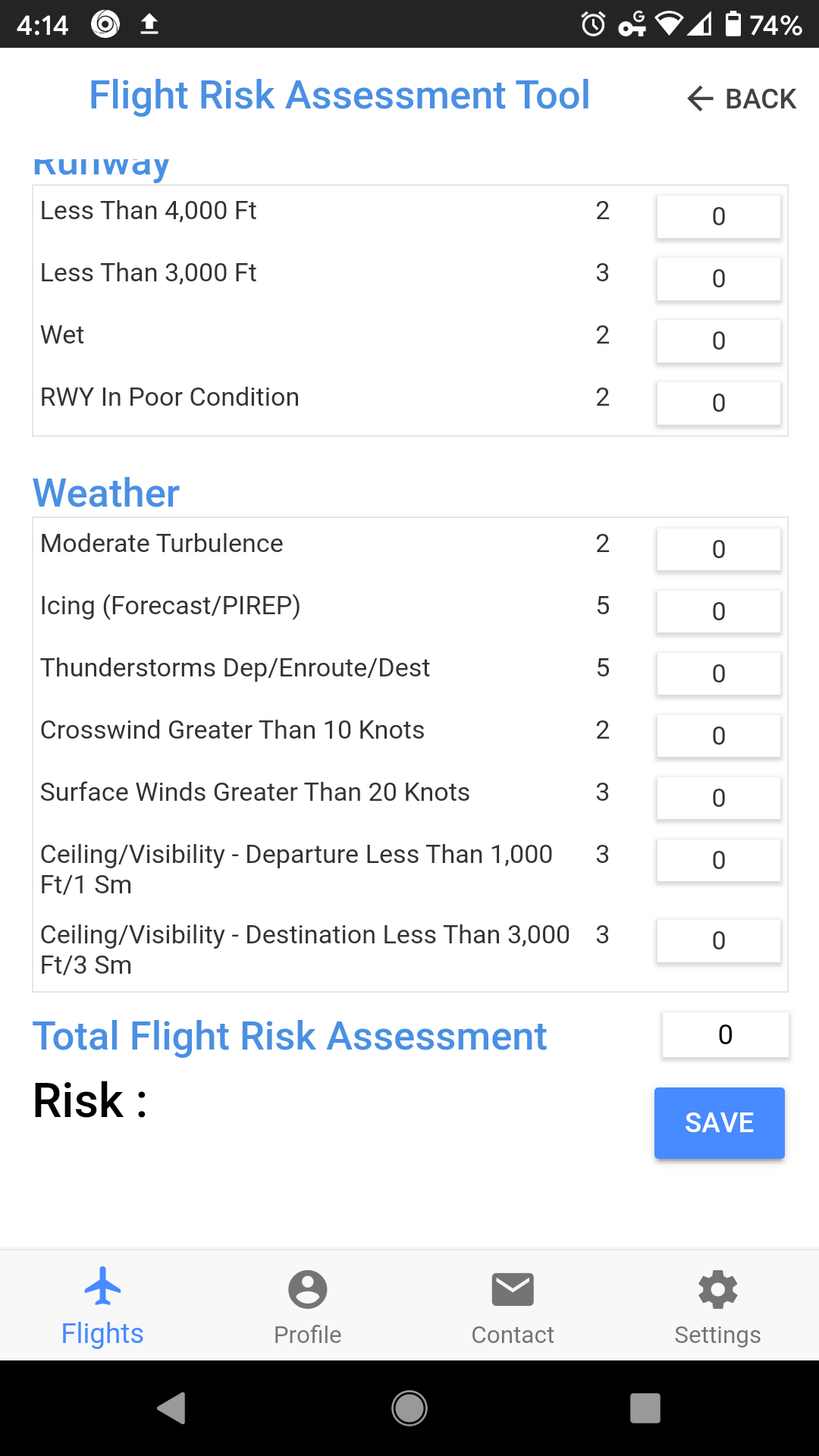This screenshot has width=819, height=1456.
Task: Select the Less Than 4,000 Ft score field
Action: (x=719, y=217)
